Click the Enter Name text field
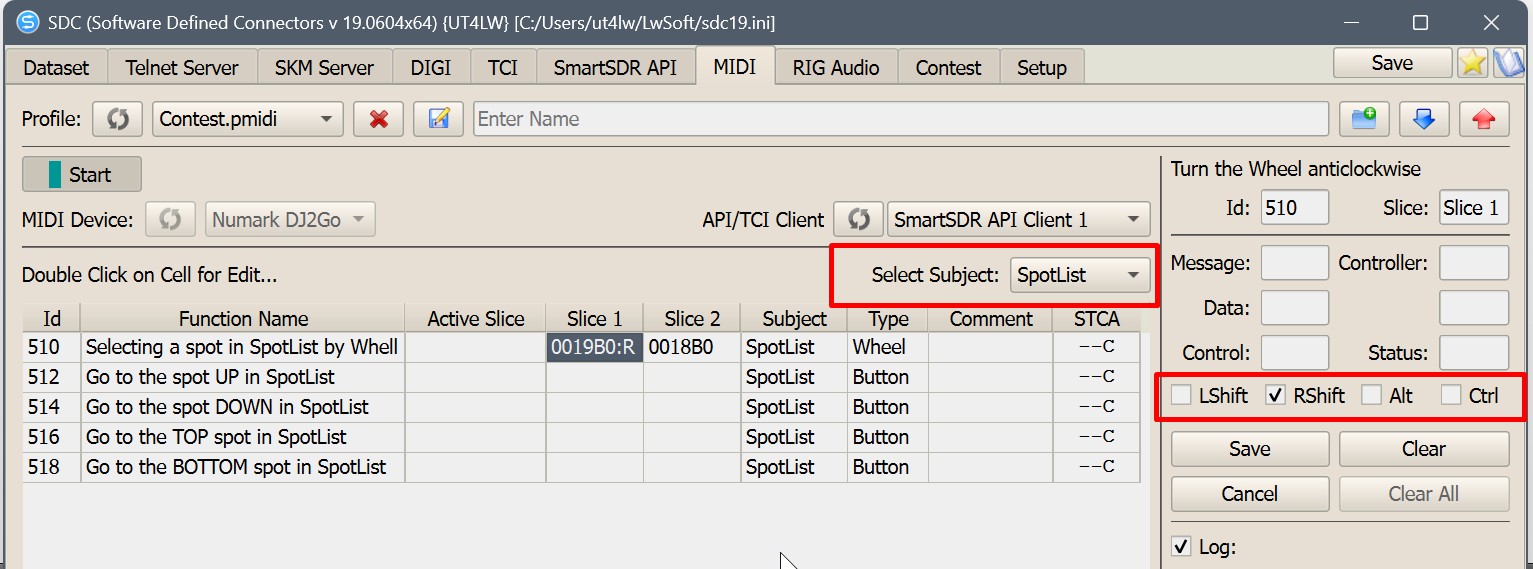Screen dimensions: 1533x569 (x=900, y=119)
